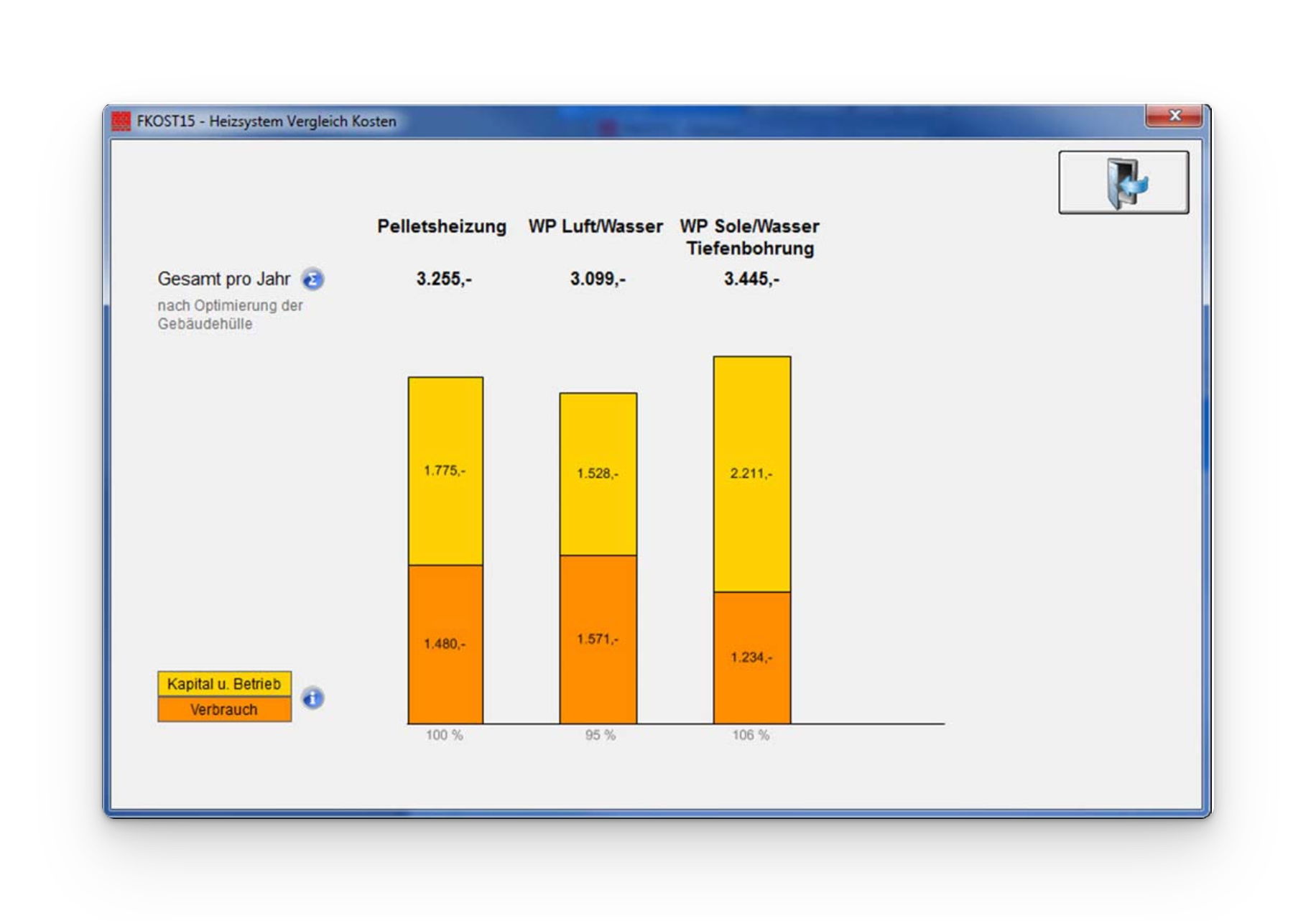Click the red FKOST15 app icon in title bar

121,121
